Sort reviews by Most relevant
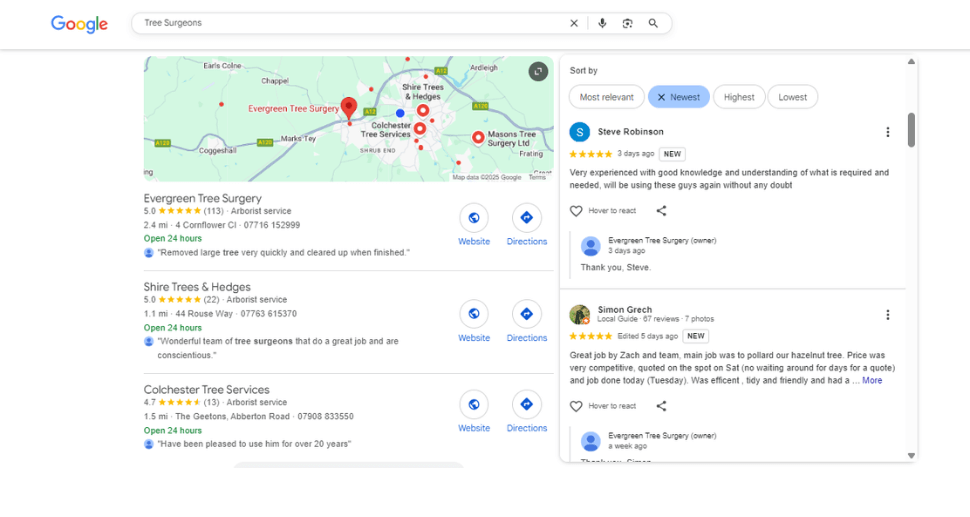Screen dimensions: 970x517 [x=606, y=97]
